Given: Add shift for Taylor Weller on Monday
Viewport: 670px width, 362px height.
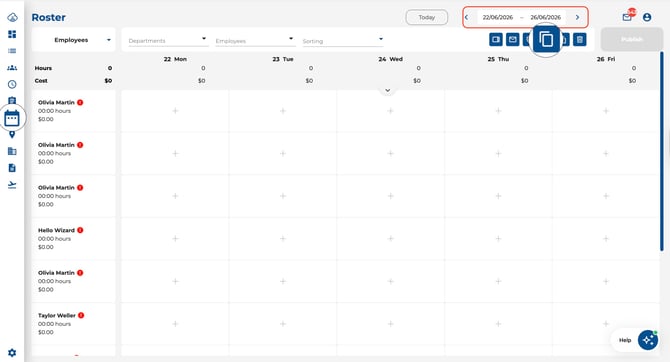Looking at the screenshot, I should (x=175, y=324).
